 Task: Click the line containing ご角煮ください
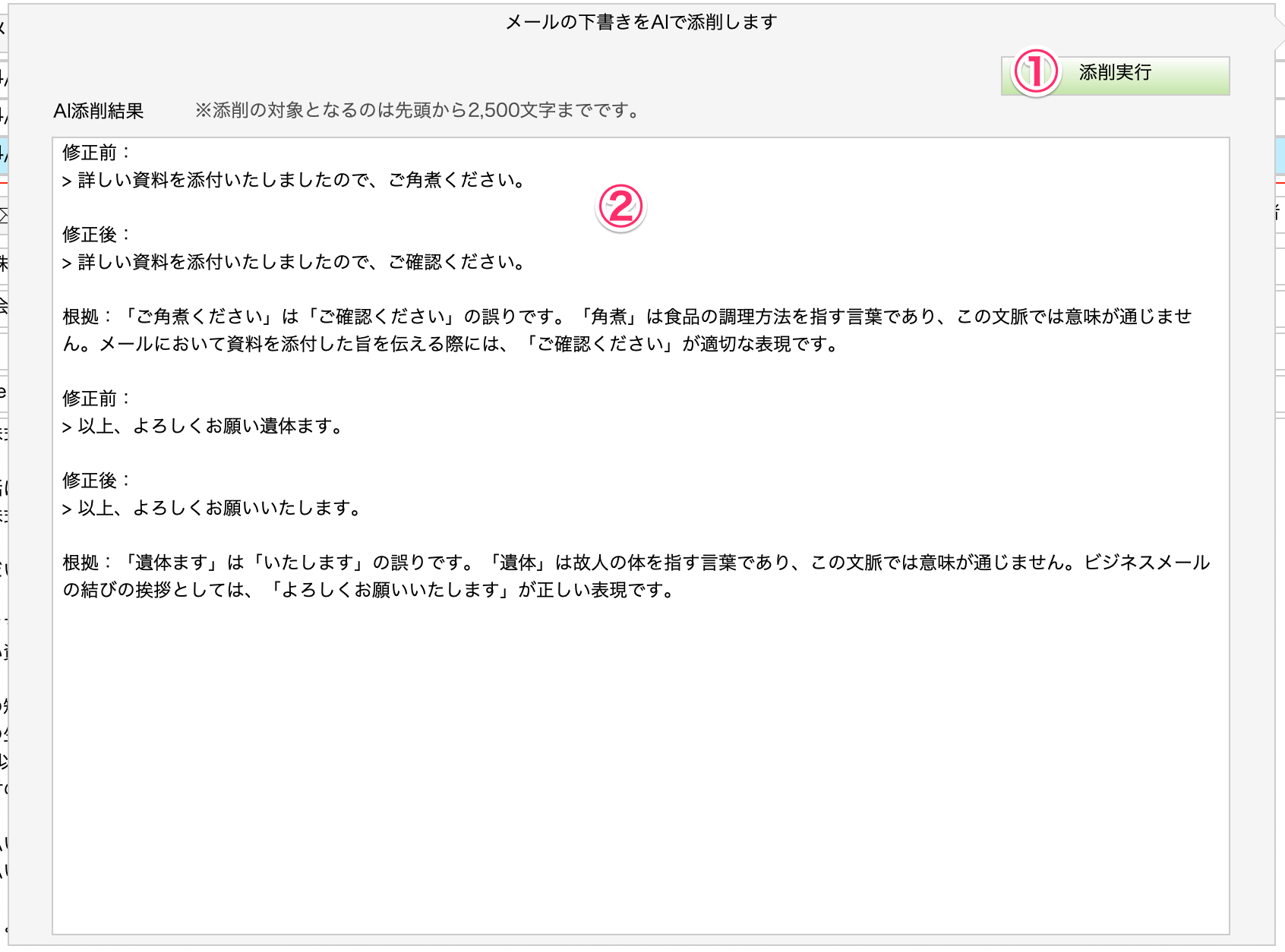295,180
